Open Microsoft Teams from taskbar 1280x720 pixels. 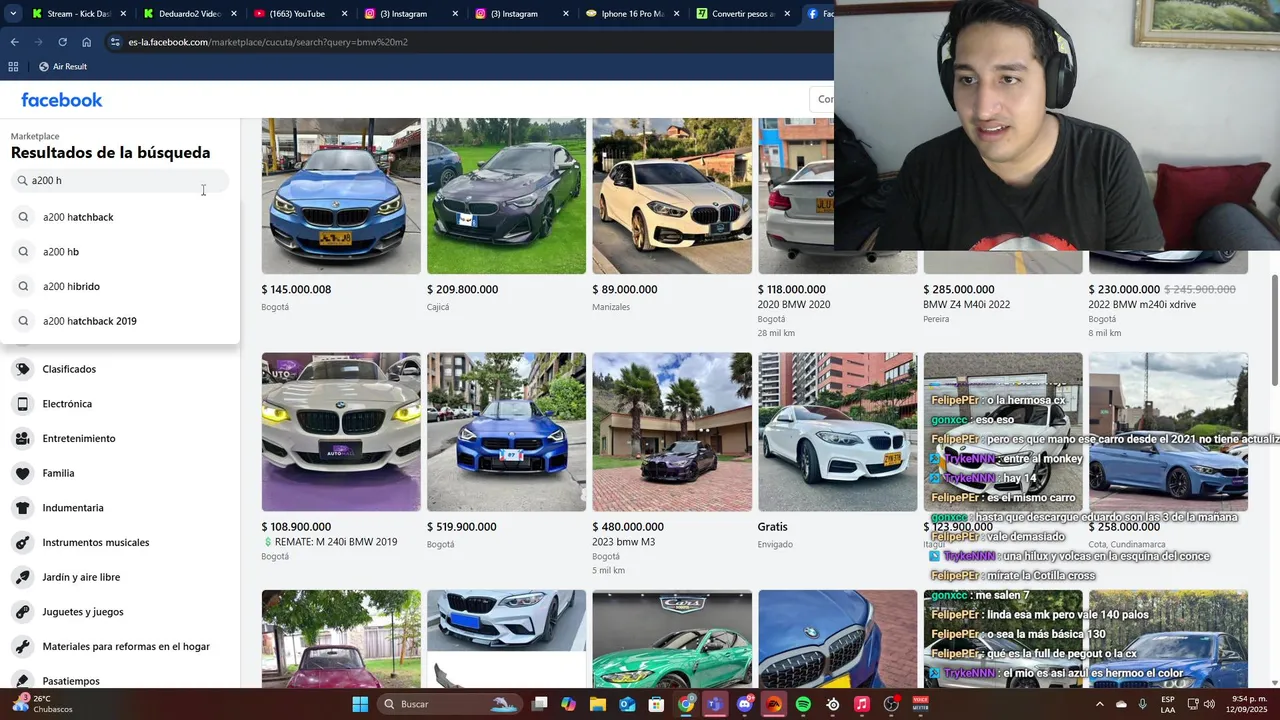[715, 704]
